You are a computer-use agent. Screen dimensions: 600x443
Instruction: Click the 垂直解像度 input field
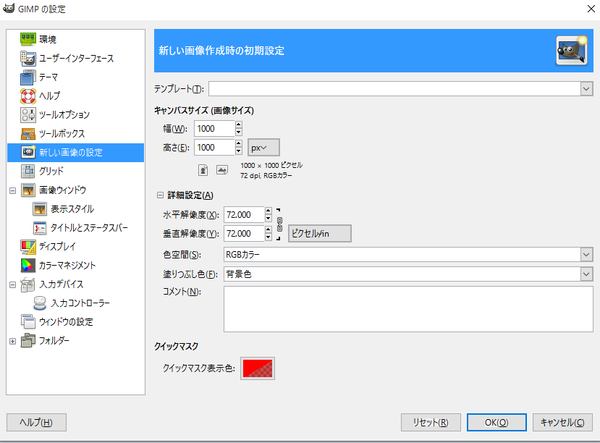pyautogui.click(x=244, y=233)
